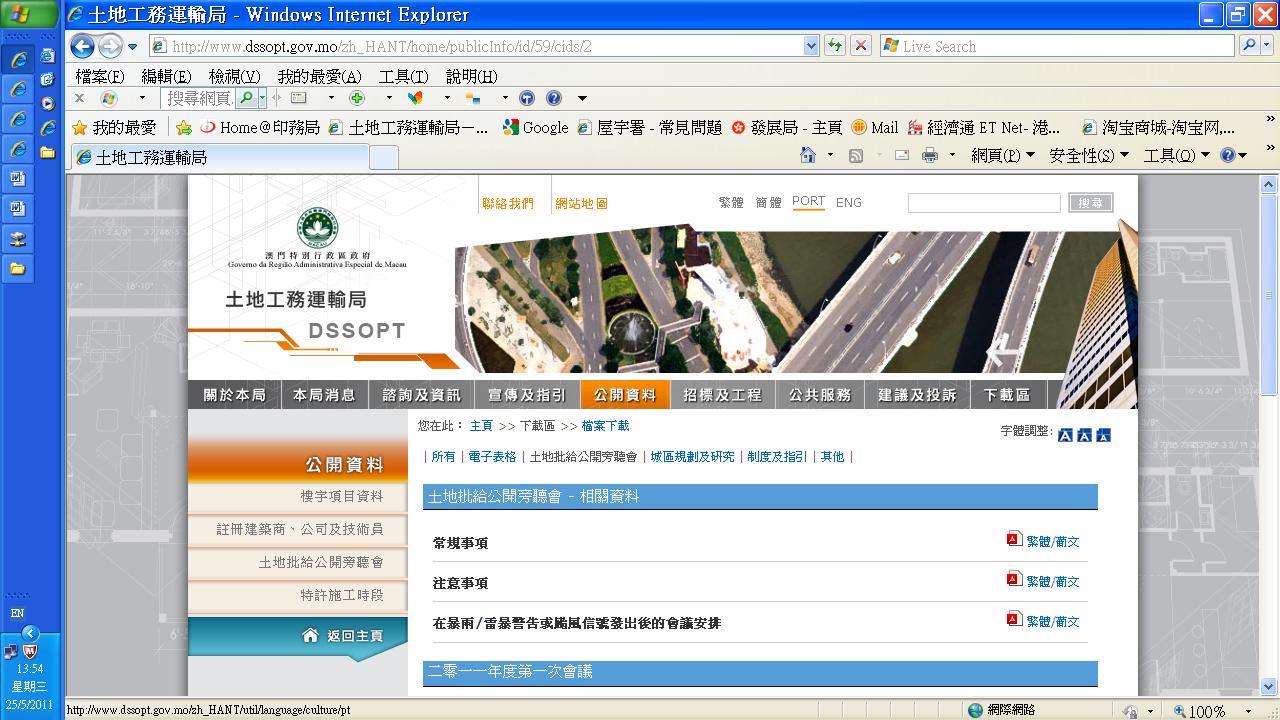Click the Home icon in command bar
Viewport: 1280px width, 720px height.
point(808,155)
